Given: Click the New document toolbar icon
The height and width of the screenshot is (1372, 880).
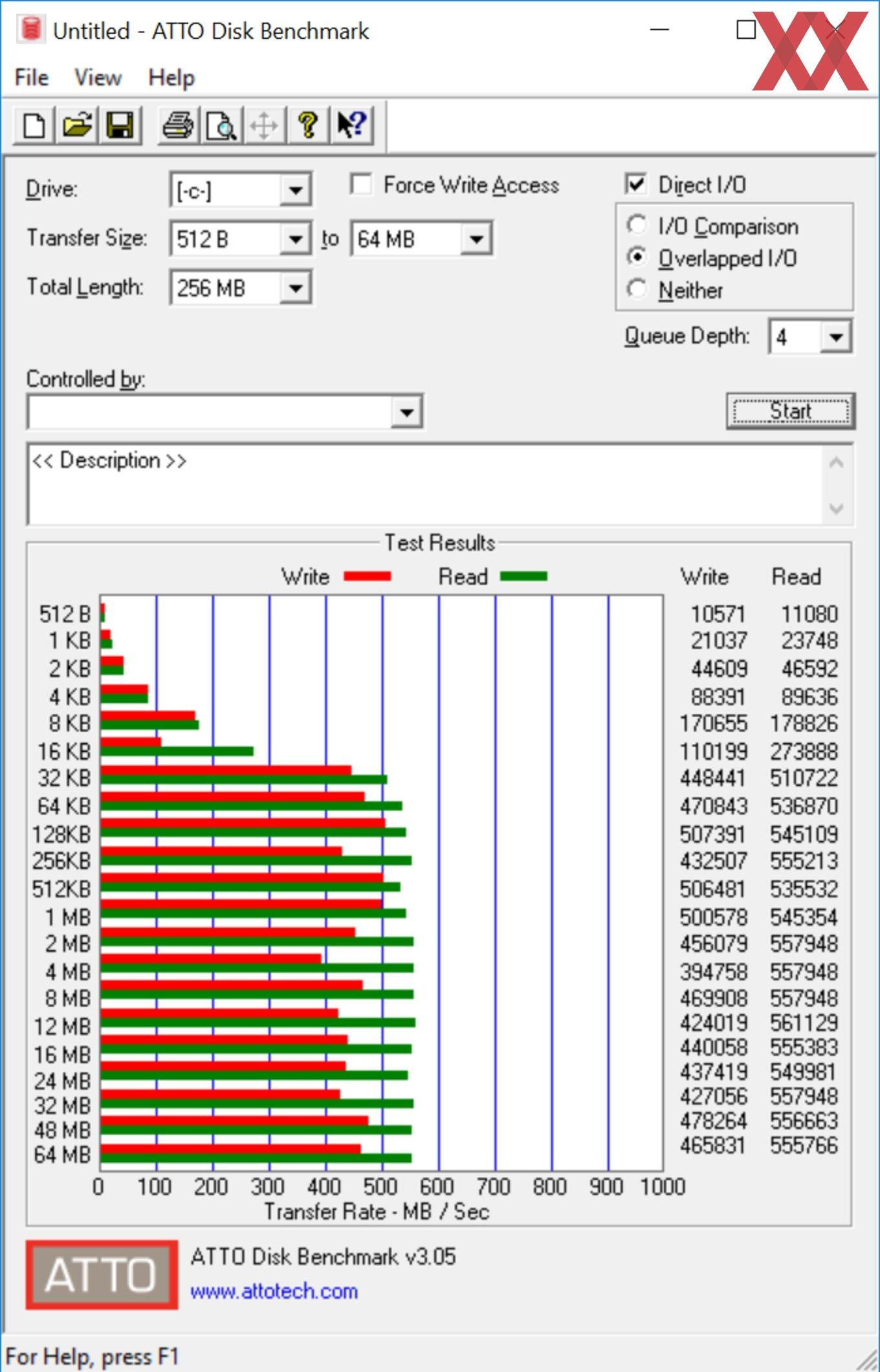Looking at the screenshot, I should point(34,125).
